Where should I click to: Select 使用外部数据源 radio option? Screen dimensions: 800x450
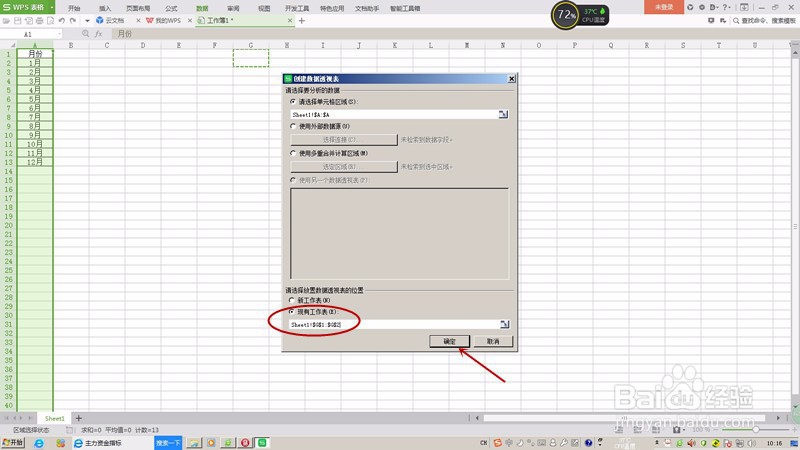[293, 126]
